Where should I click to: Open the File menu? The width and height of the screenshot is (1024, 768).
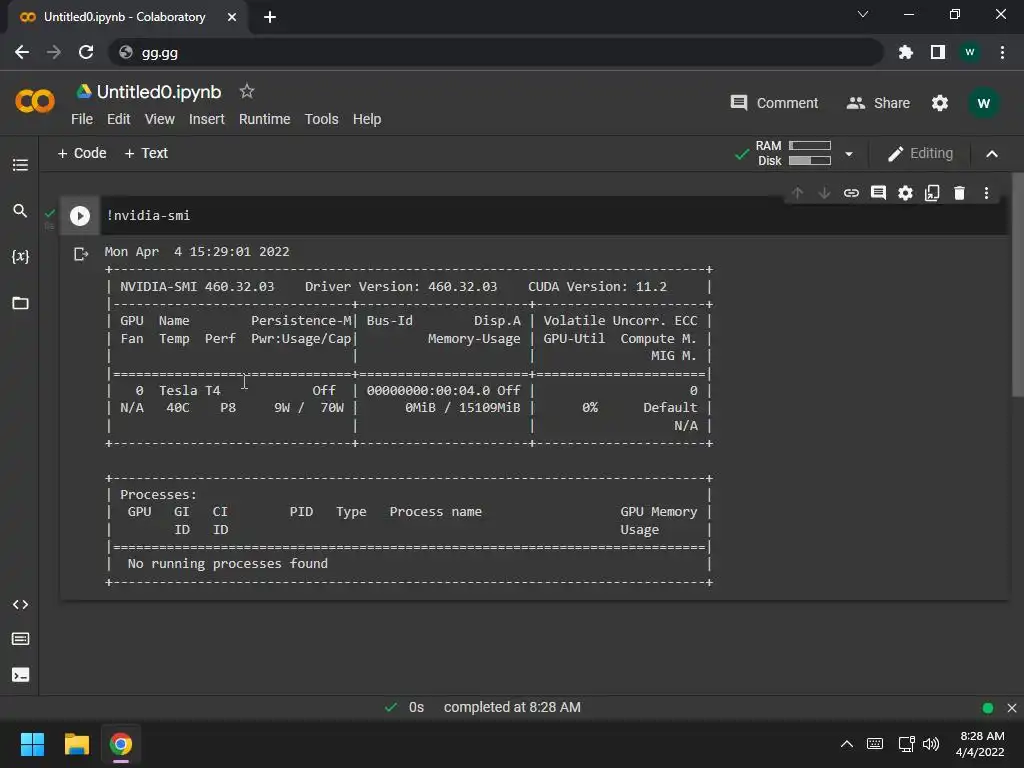(82, 119)
